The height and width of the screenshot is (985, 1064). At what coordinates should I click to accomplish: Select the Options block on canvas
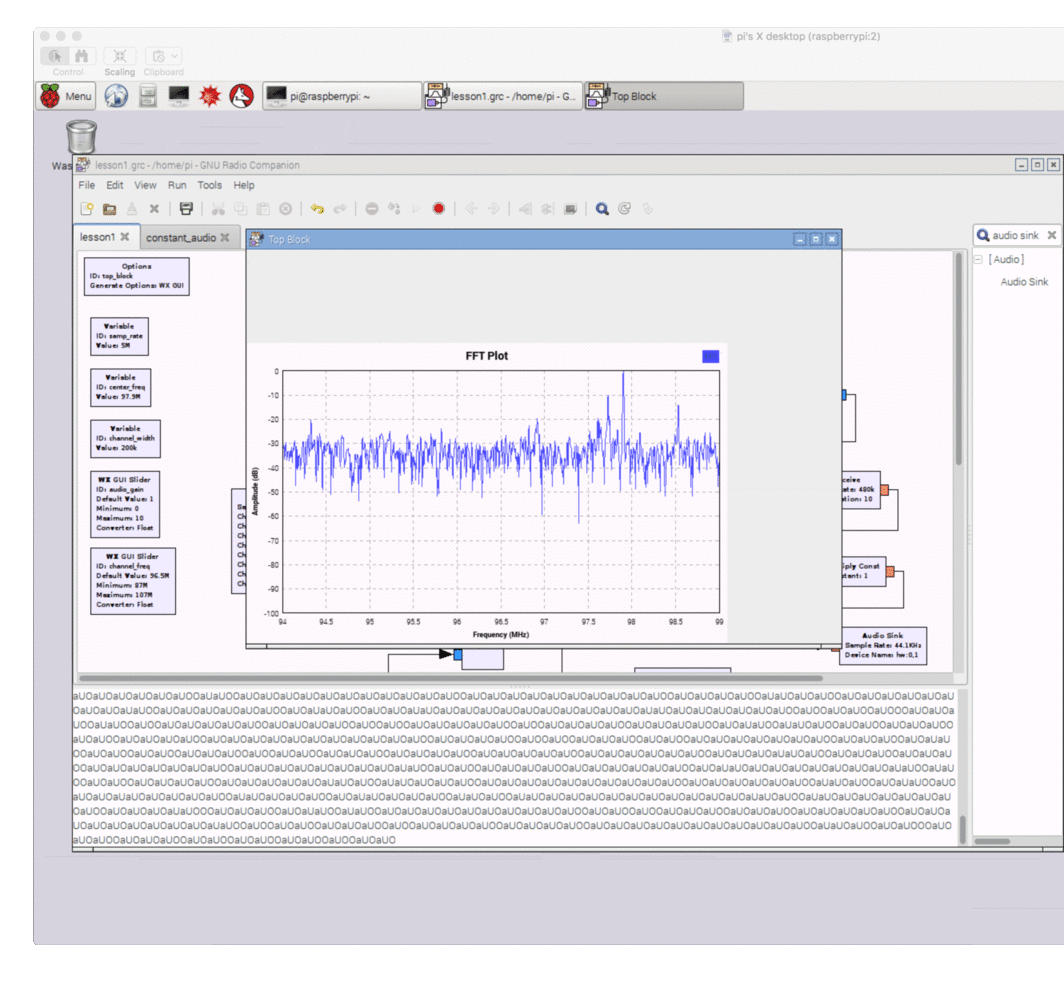pyautogui.click(x=136, y=276)
